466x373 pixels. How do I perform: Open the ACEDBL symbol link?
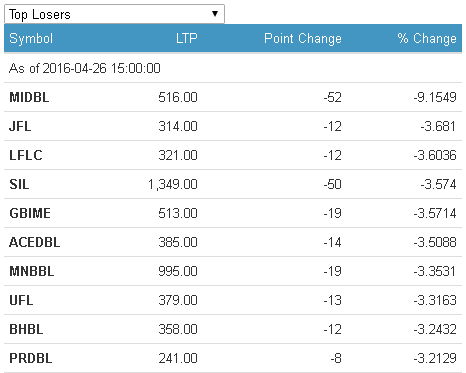[x=35, y=242]
